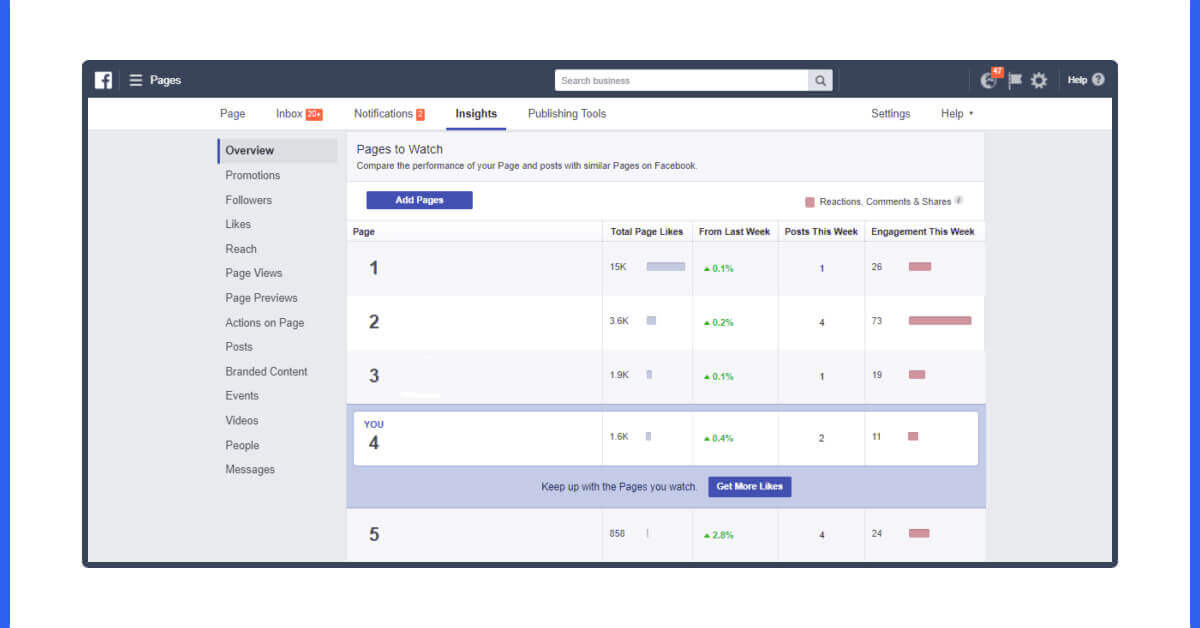Click the flag icon in the top bar

(1015, 80)
